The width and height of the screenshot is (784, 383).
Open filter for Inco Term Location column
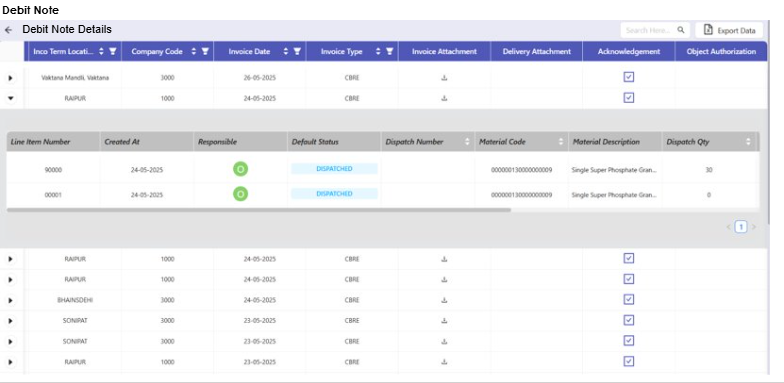113,52
